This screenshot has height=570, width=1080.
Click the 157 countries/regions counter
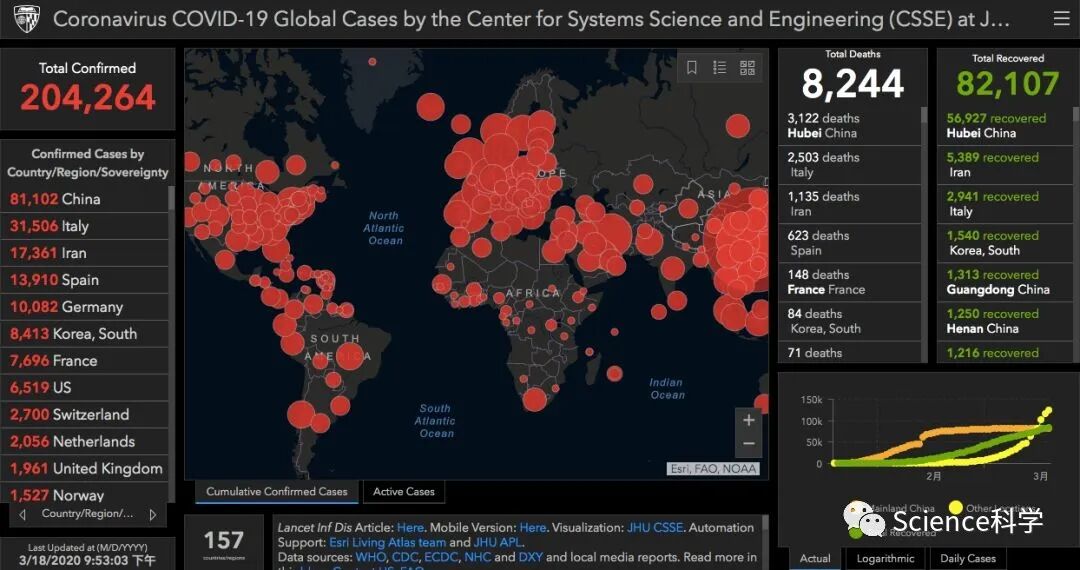click(224, 542)
